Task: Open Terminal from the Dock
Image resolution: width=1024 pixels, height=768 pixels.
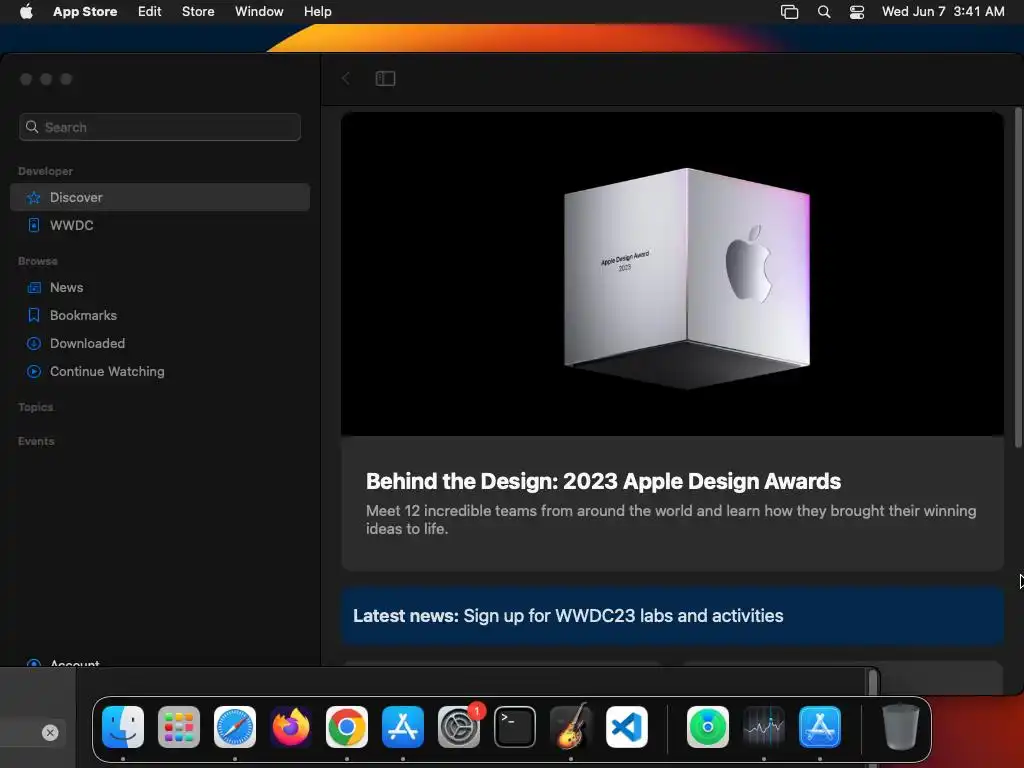Action: tap(515, 727)
